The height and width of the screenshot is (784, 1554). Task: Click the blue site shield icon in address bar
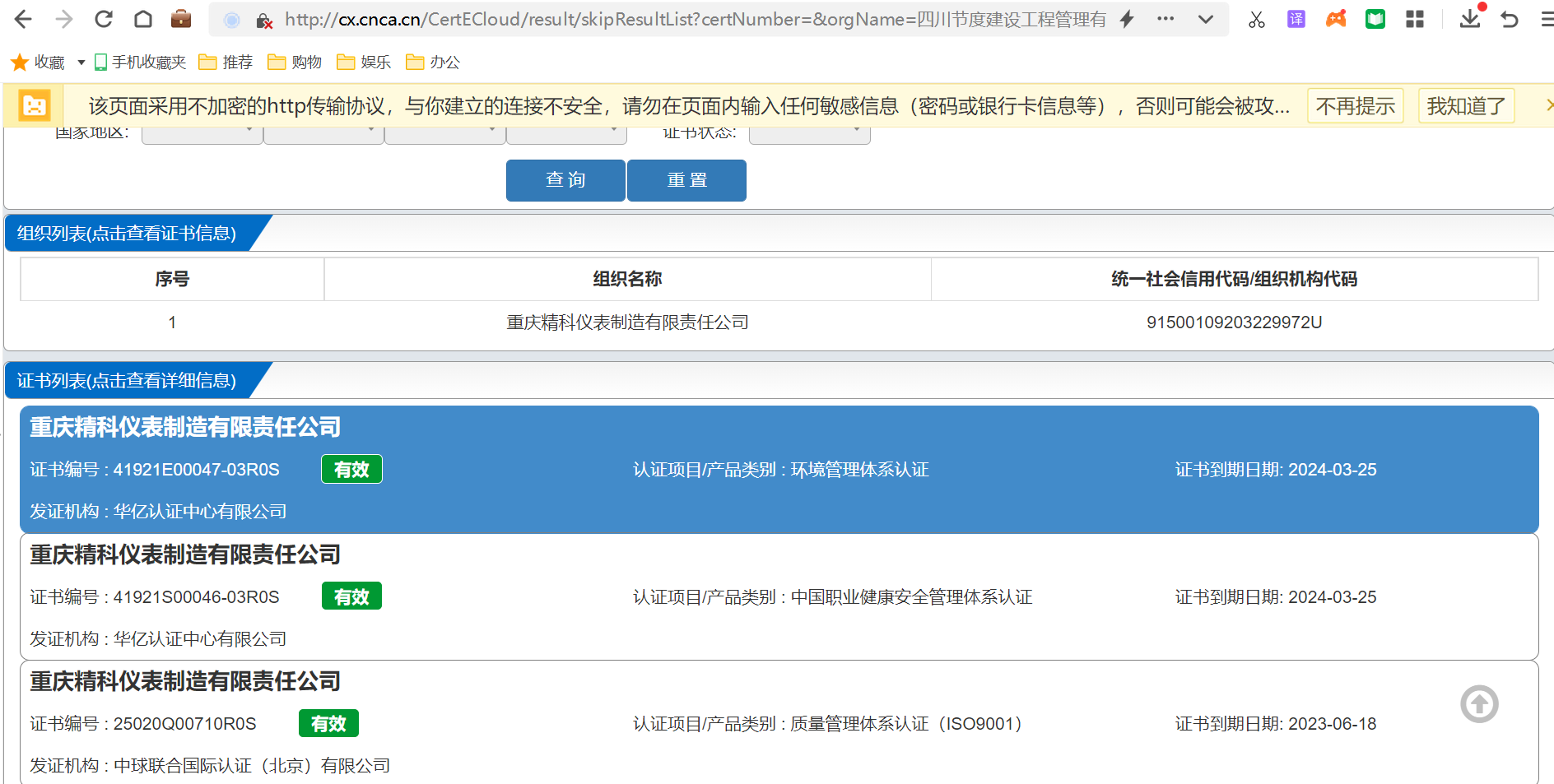(x=232, y=21)
